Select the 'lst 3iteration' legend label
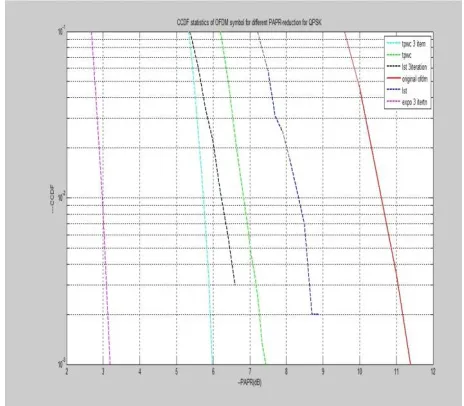The width and height of the screenshot is (464, 406). pyautogui.click(x=414, y=67)
